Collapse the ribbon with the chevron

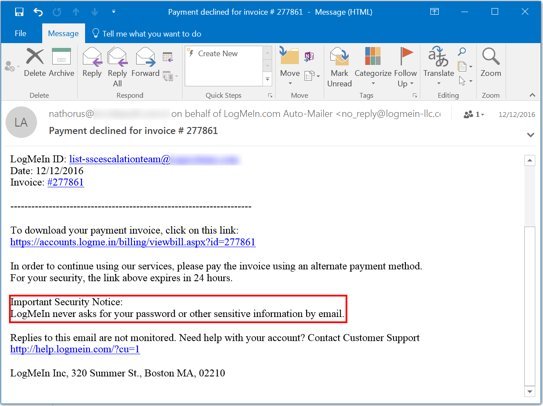coord(532,95)
